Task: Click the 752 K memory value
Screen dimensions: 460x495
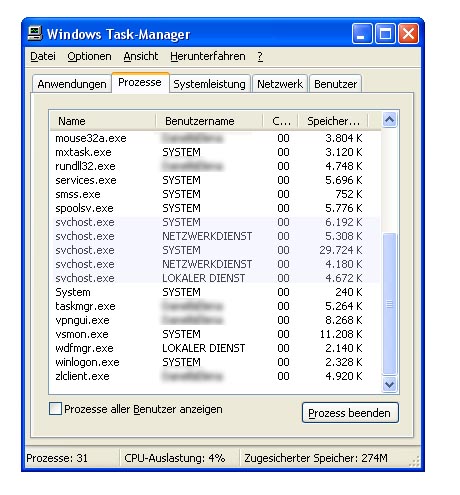Action: pos(349,194)
